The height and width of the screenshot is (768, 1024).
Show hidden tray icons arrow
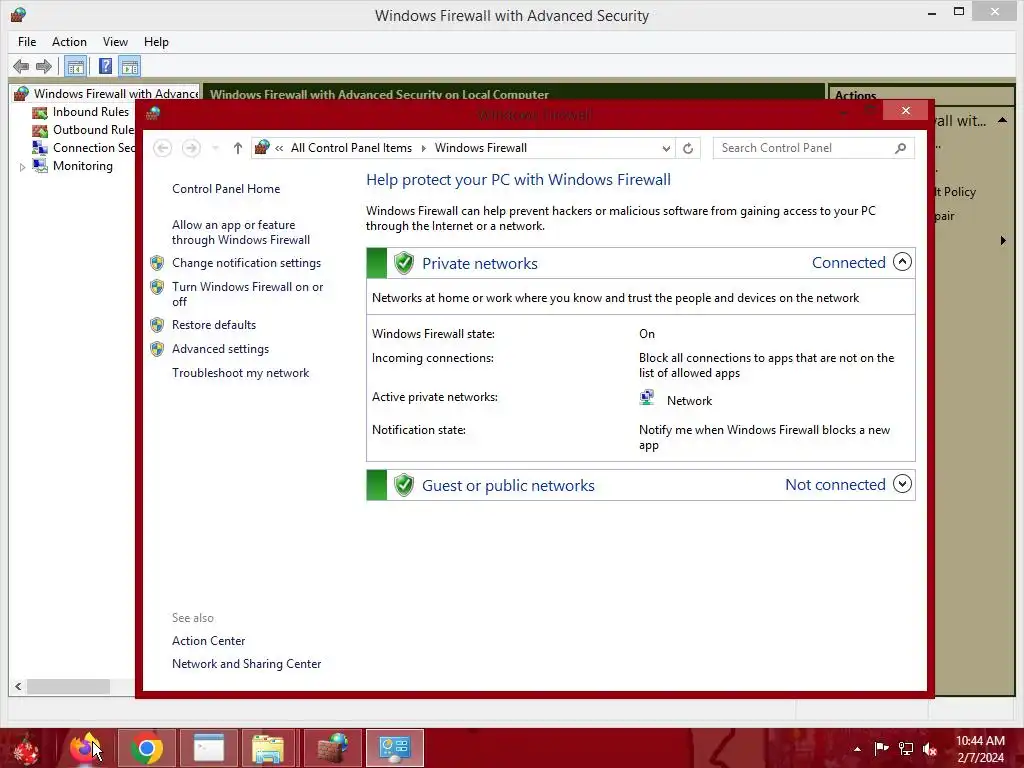click(x=857, y=749)
